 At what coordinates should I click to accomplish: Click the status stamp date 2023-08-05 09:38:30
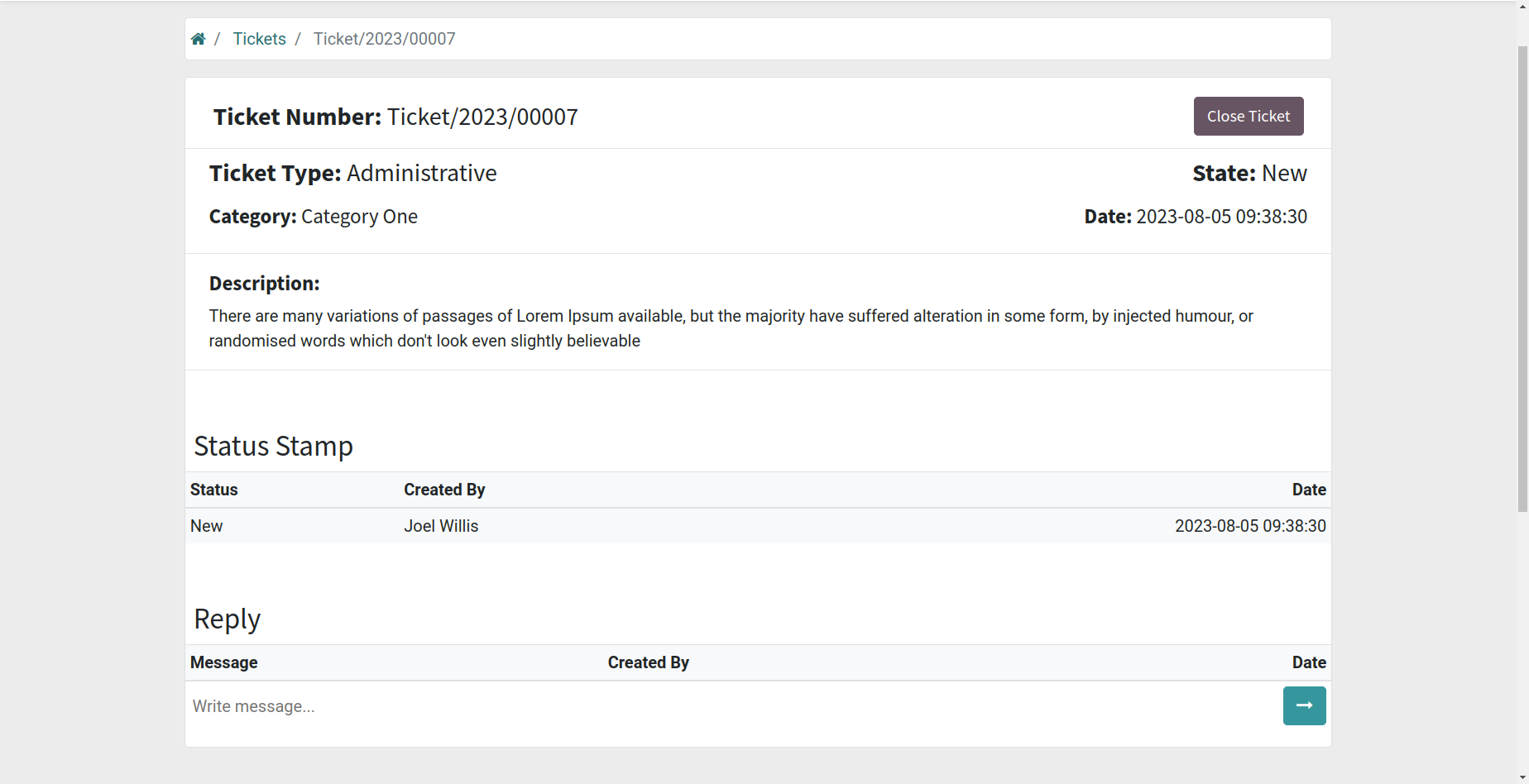point(1250,526)
